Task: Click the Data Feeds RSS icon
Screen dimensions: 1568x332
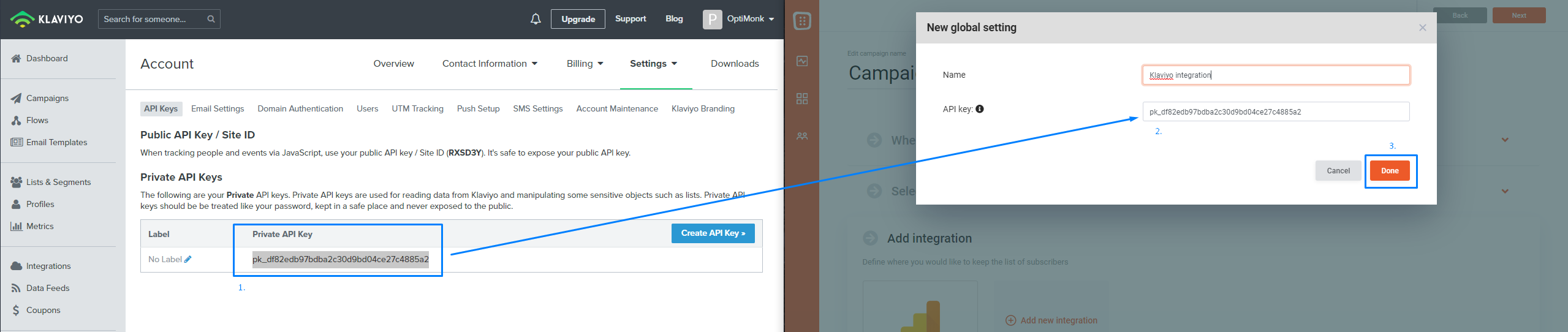Action: [17, 288]
